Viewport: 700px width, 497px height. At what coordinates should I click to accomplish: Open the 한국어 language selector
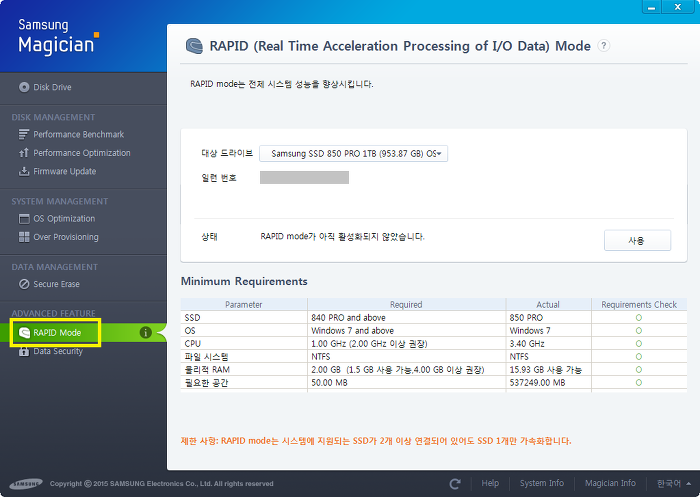(x=674, y=484)
